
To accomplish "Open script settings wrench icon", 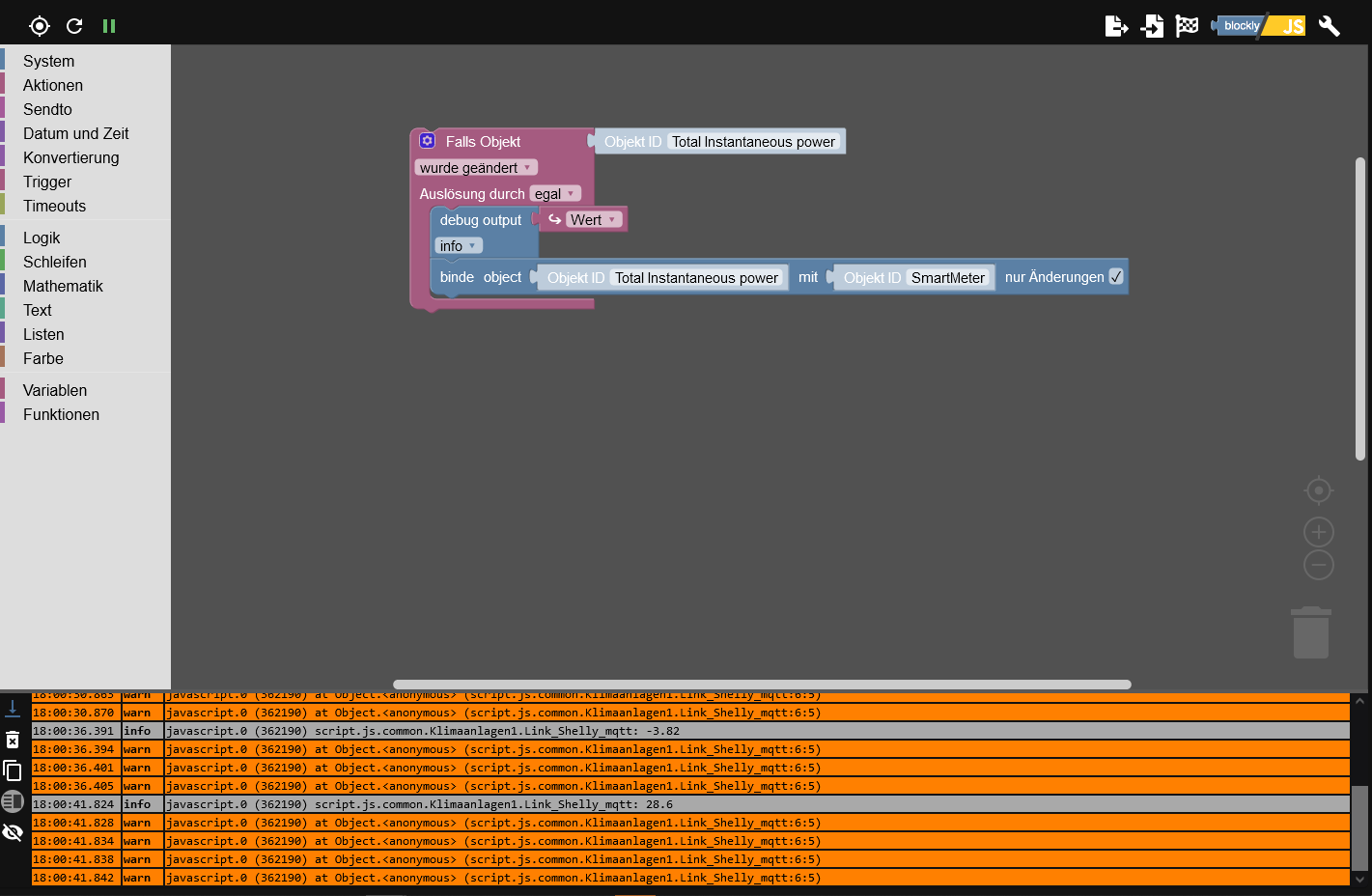I will point(1330,26).
